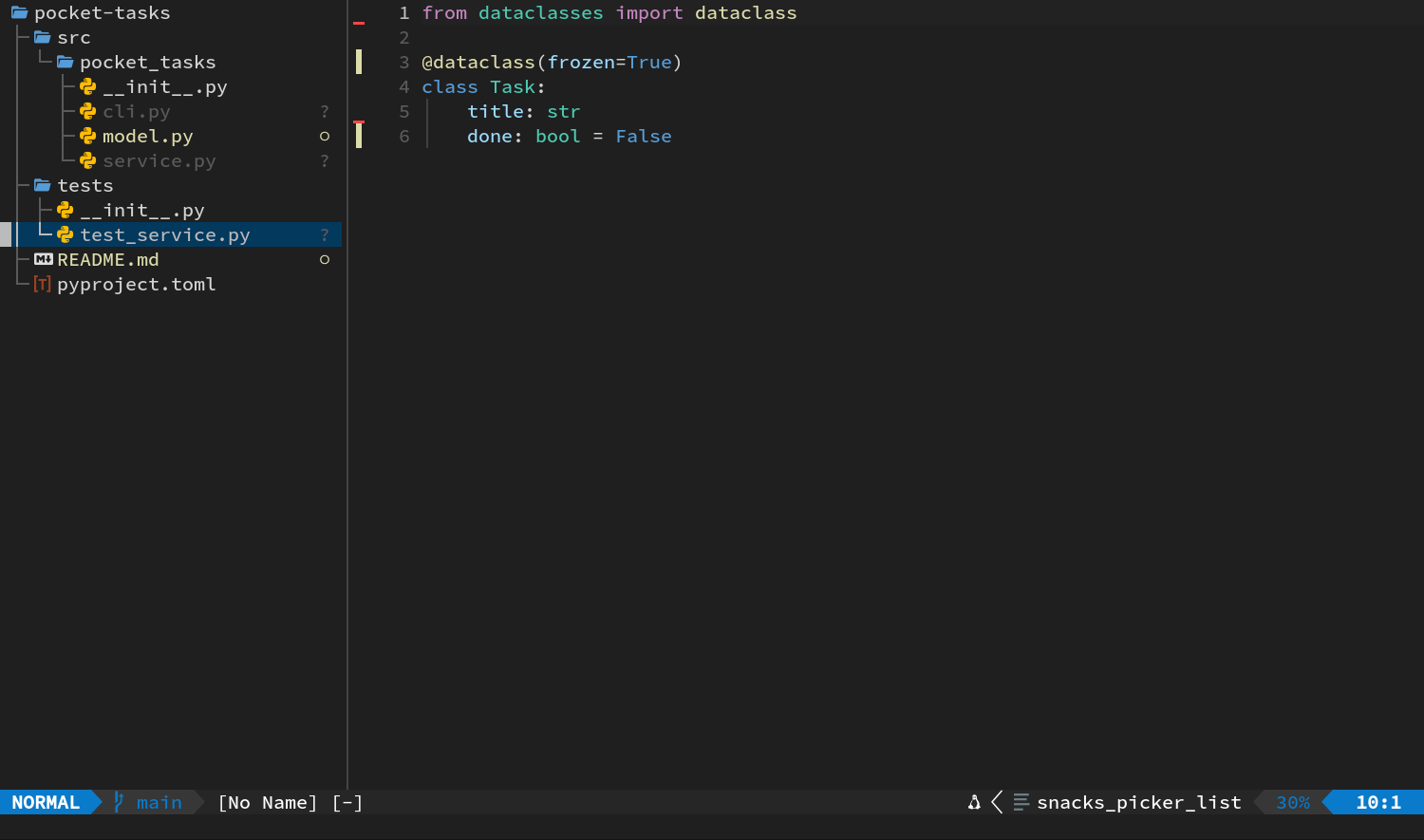Click the 10:1 cursor position
1424x840 pixels.
pyautogui.click(x=1378, y=803)
